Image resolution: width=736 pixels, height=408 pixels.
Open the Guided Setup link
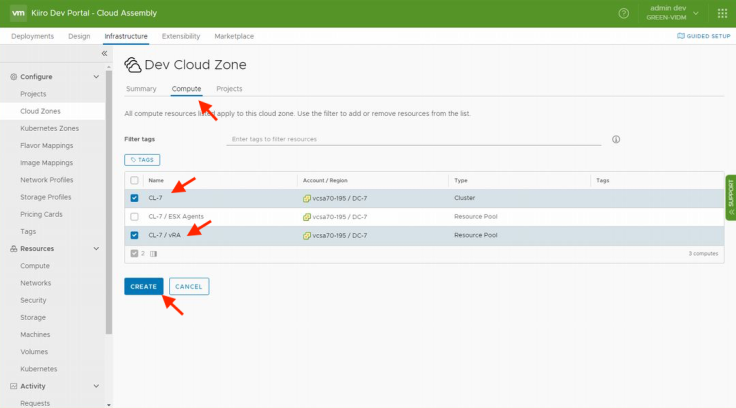(704, 36)
